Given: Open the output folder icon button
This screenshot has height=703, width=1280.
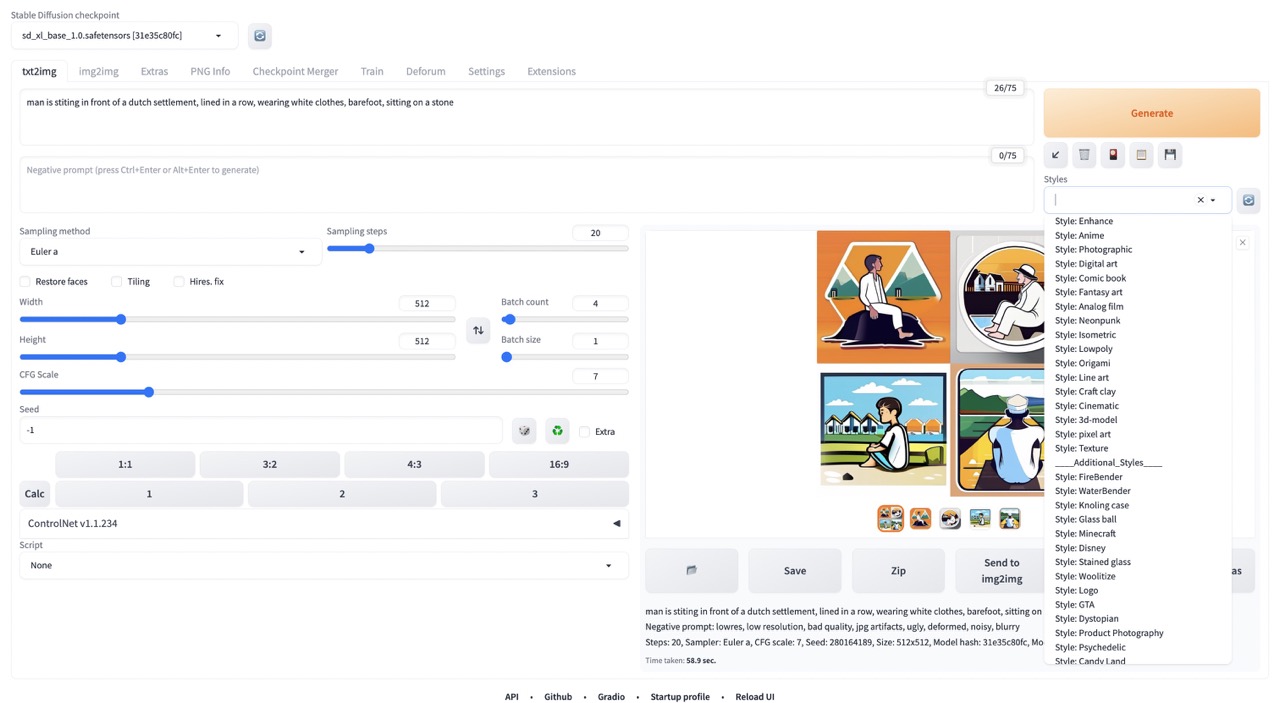Looking at the screenshot, I should (691, 570).
